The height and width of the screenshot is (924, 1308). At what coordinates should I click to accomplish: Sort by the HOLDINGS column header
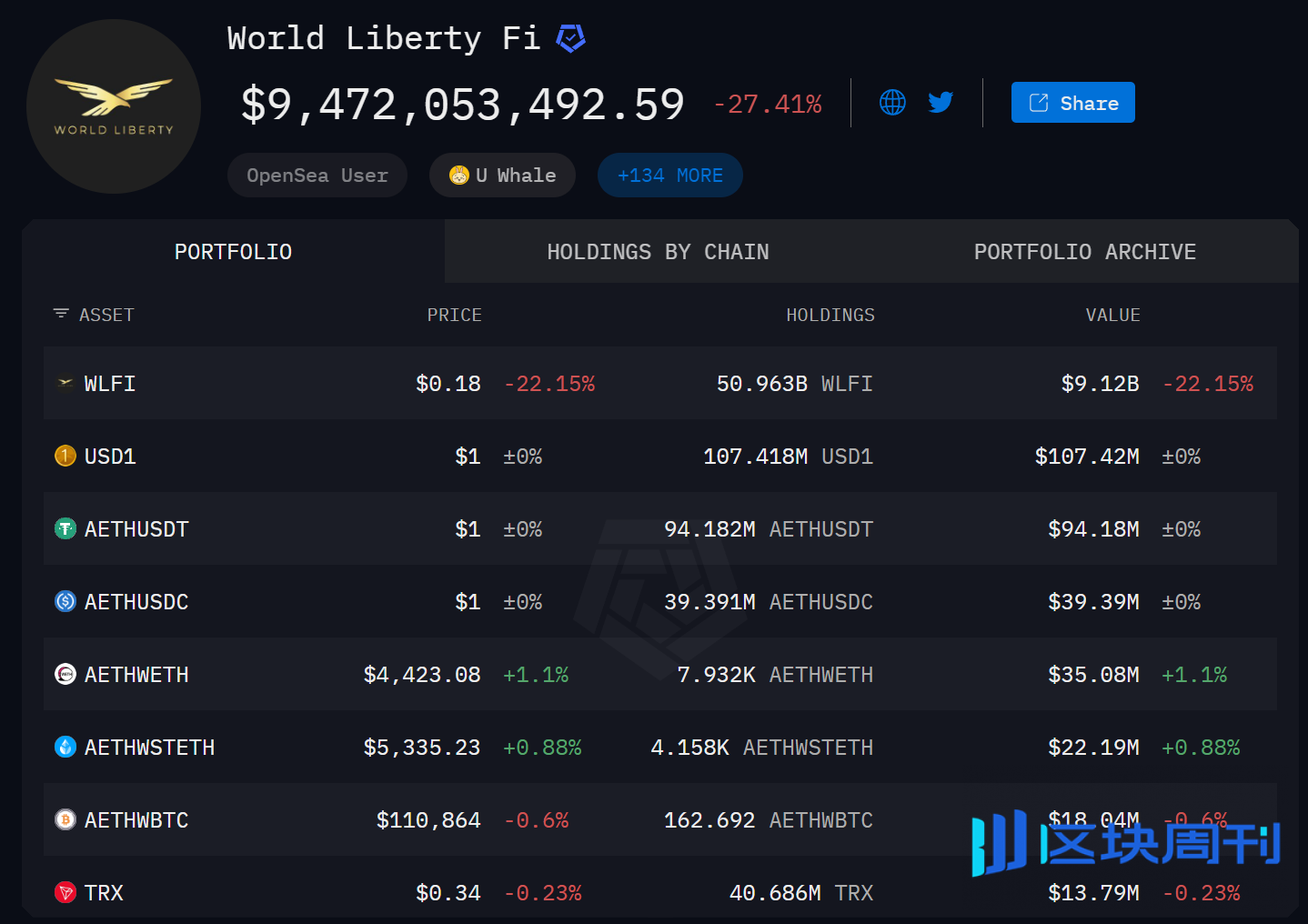[x=830, y=315]
